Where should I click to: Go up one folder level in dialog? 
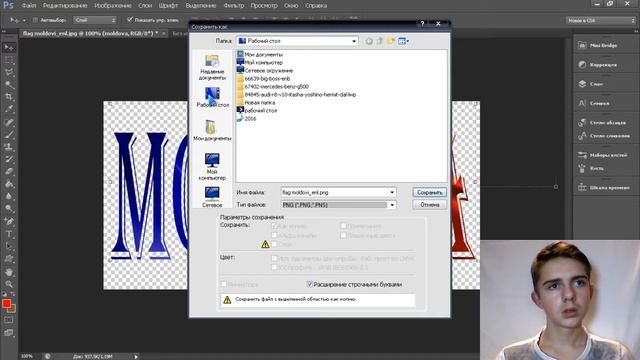(380, 41)
